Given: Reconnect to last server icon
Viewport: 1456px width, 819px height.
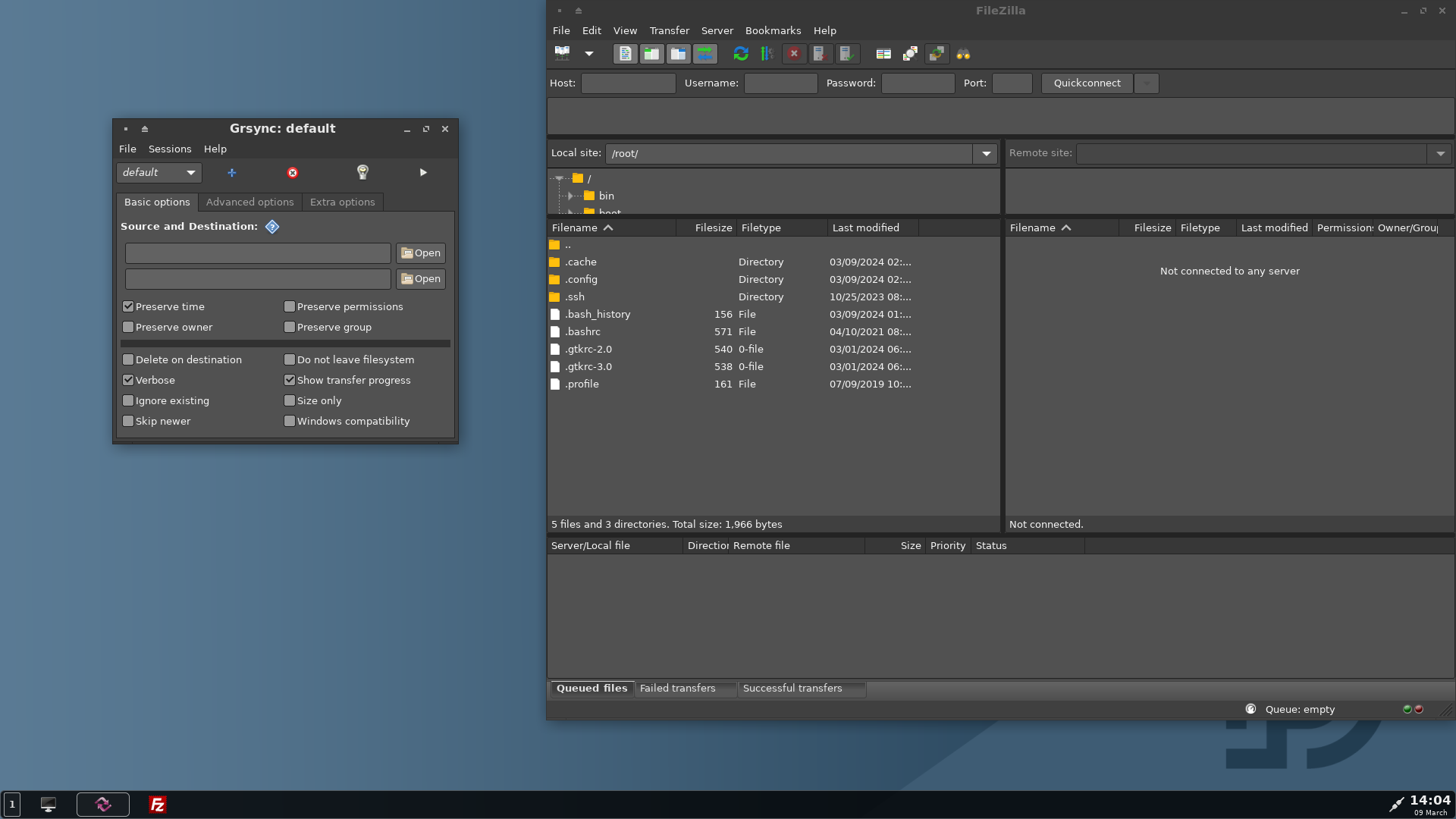Looking at the screenshot, I should point(846,54).
